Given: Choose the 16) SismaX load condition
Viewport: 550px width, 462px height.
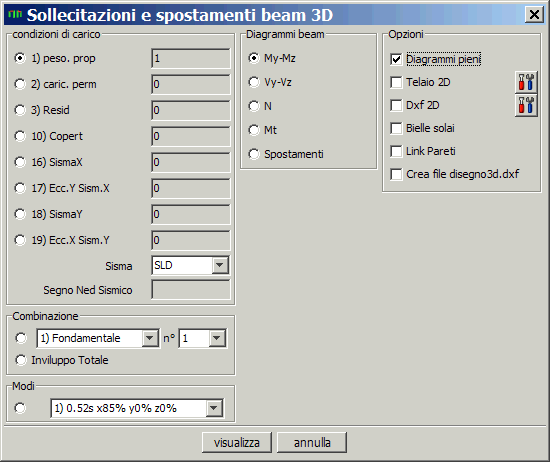Looking at the screenshot, I should click(20, 162).
